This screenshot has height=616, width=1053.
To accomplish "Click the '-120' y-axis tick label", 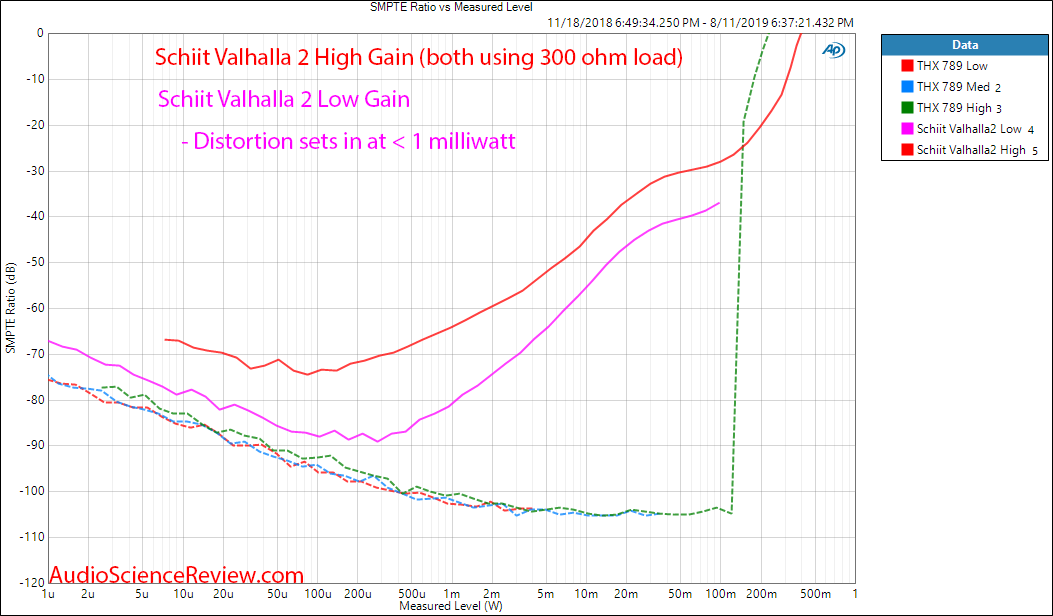I will coord(32,582).
